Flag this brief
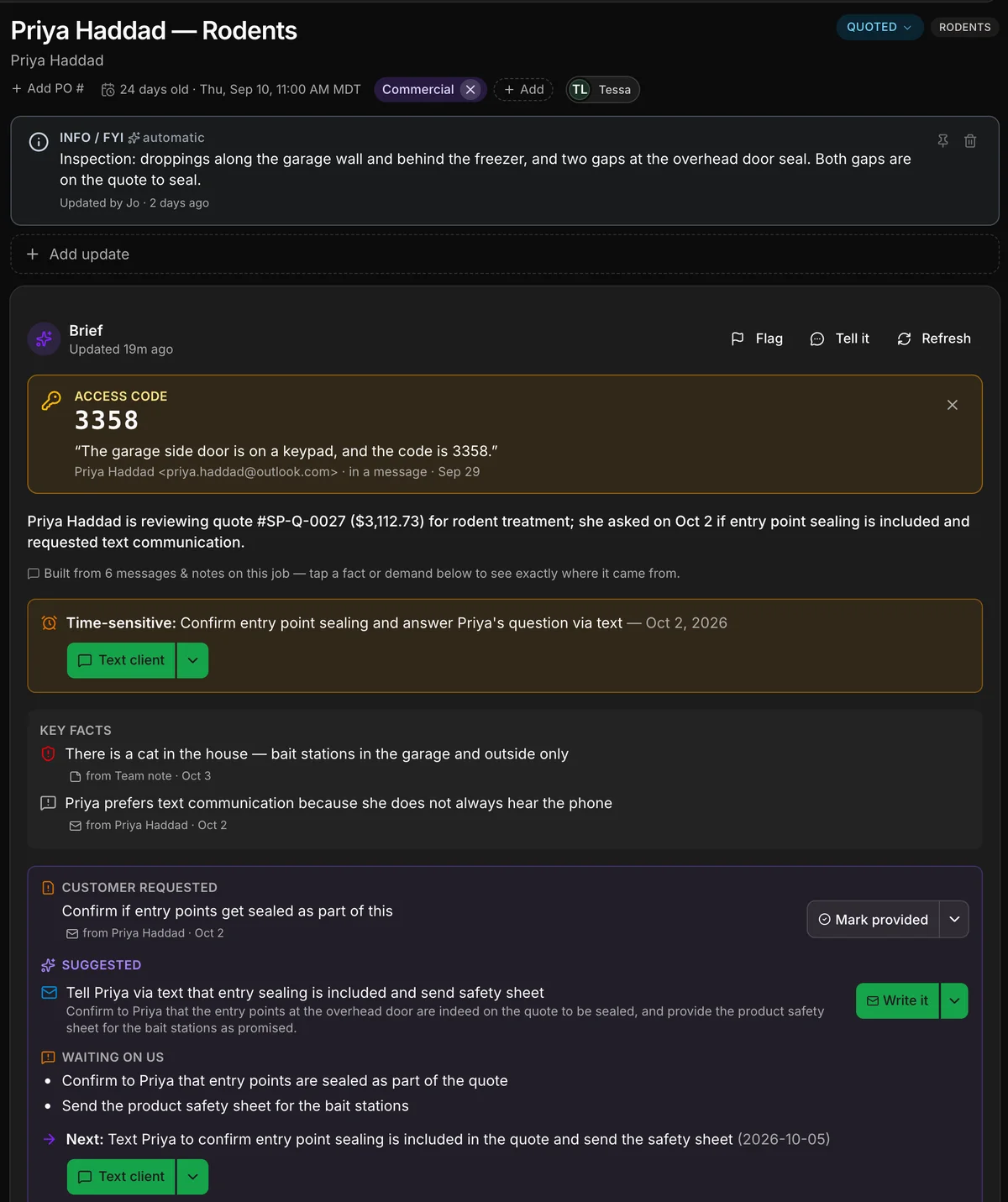 (757, 339)
